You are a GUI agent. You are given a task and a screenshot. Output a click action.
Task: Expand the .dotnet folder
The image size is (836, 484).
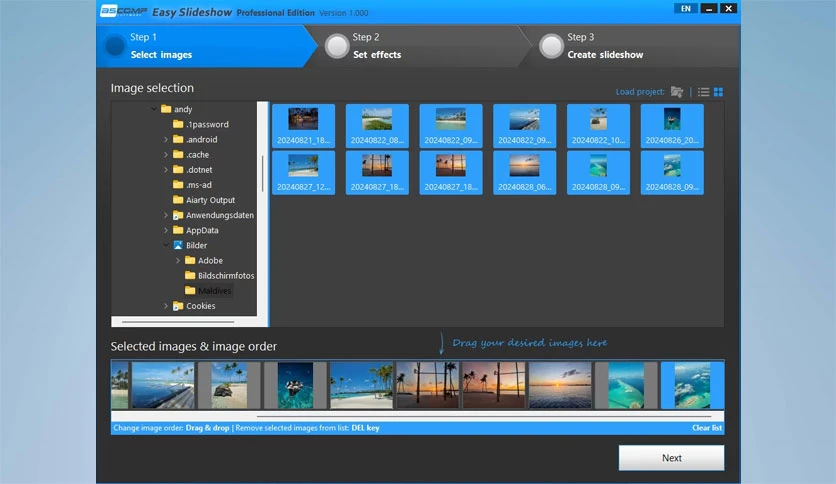(x=166, y=170)
